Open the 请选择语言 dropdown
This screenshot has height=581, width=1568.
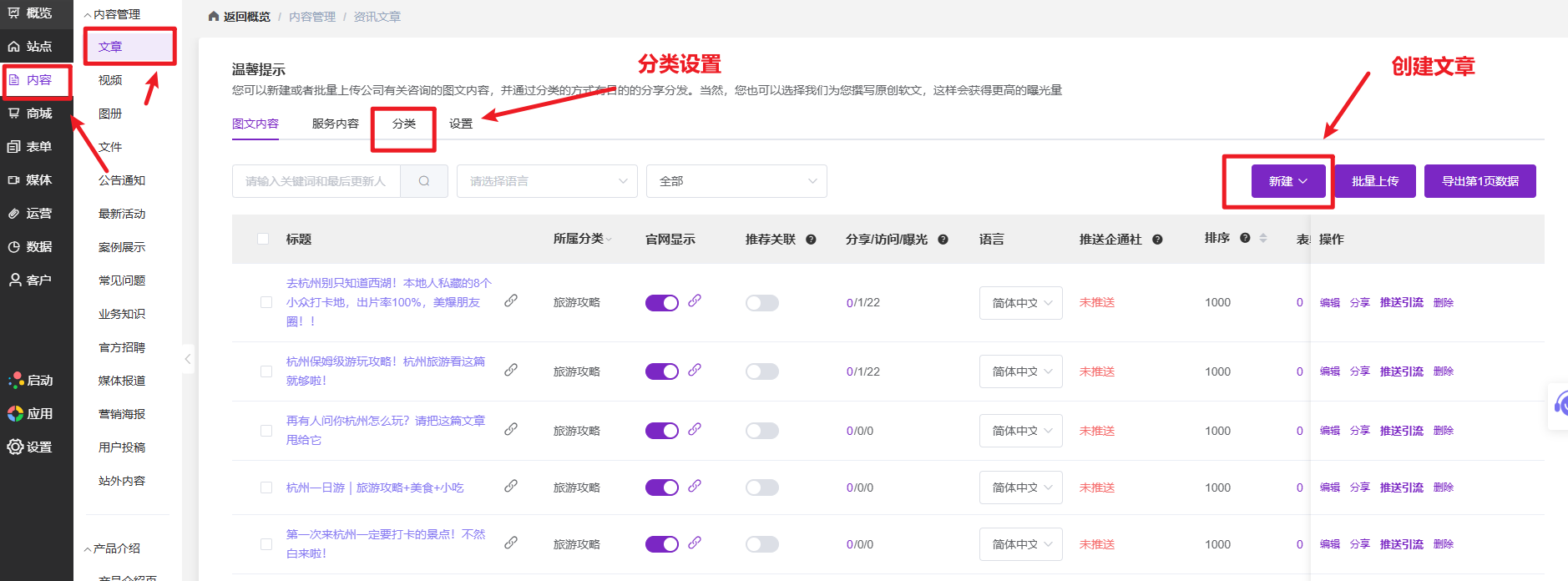547,181
